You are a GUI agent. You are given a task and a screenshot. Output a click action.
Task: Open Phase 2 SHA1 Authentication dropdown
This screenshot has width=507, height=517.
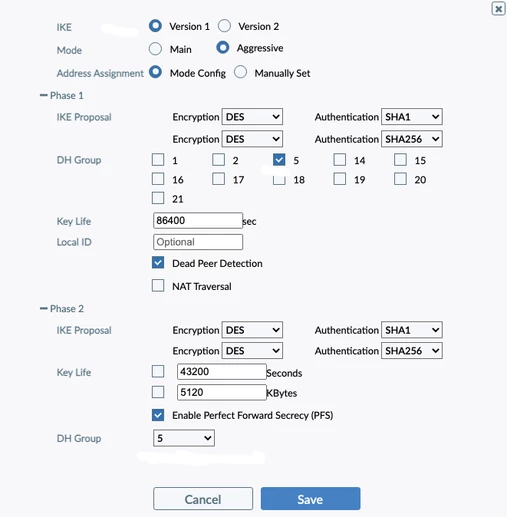(x=412, y=330)
